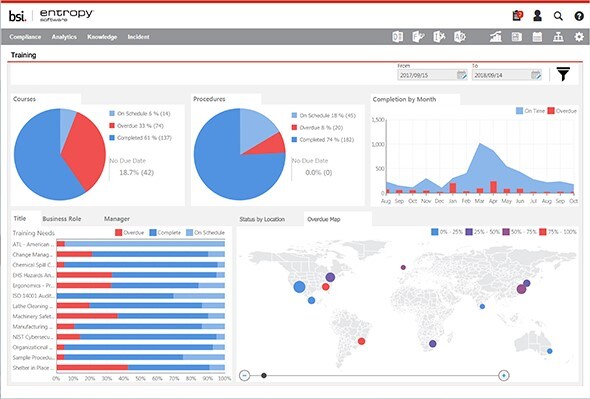This screenshot has width=590, height=399.
Task: Toggle Training Needs Overdue legend
Action: click(x=129, y=233)
